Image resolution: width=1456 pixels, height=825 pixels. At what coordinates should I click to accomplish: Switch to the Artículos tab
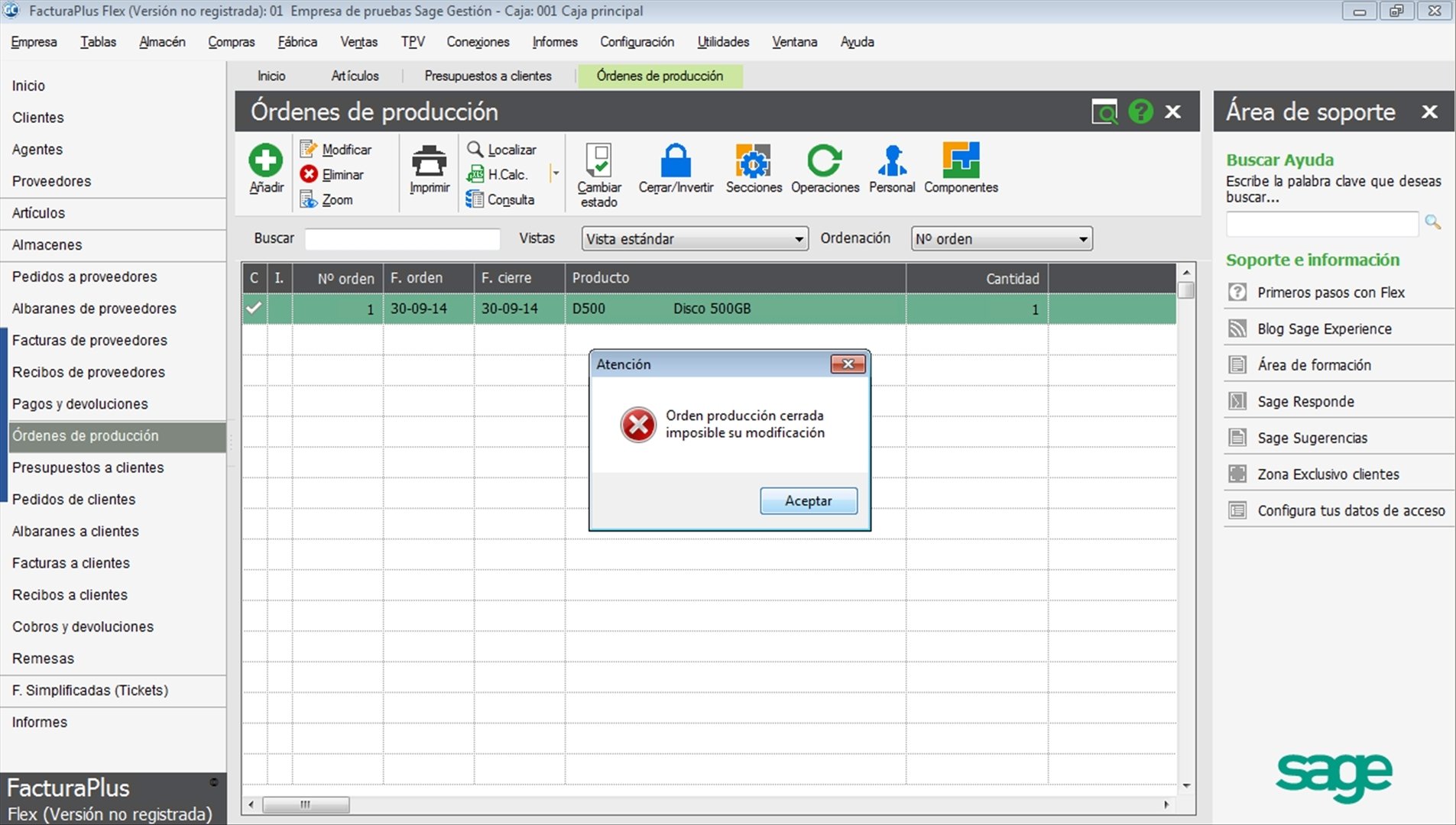pyautogui.click(x=355, y=76)
